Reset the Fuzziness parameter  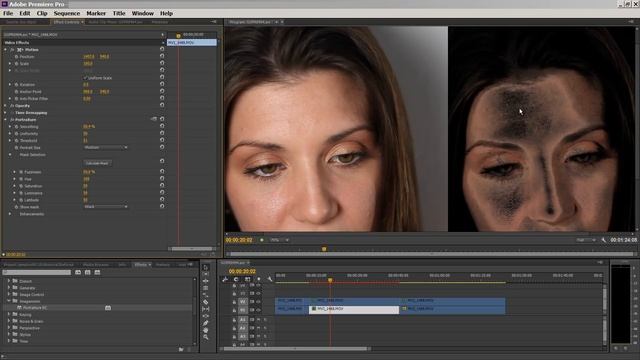click(162, 171)
